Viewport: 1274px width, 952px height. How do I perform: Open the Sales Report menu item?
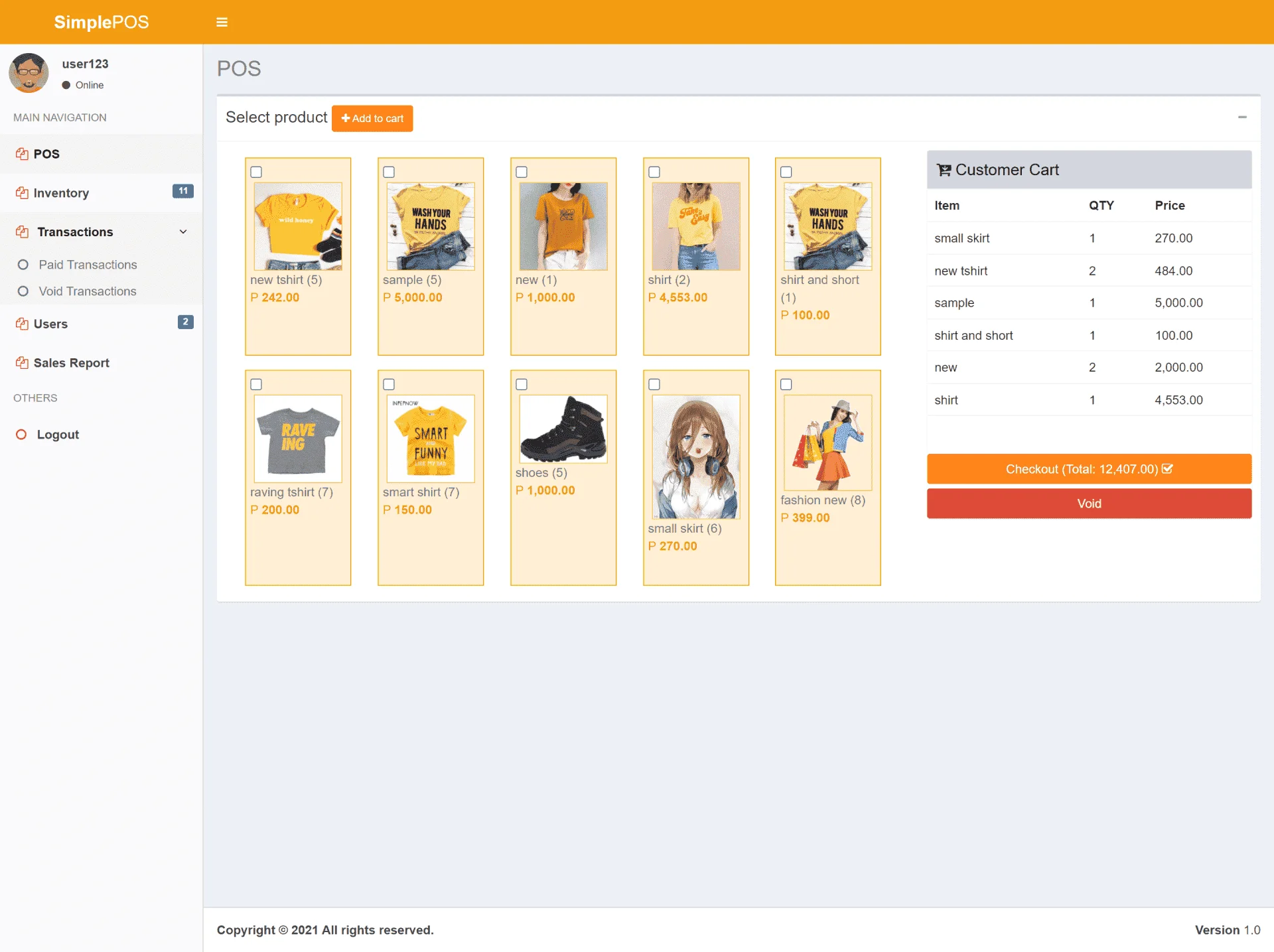click(x=101, y=363)
